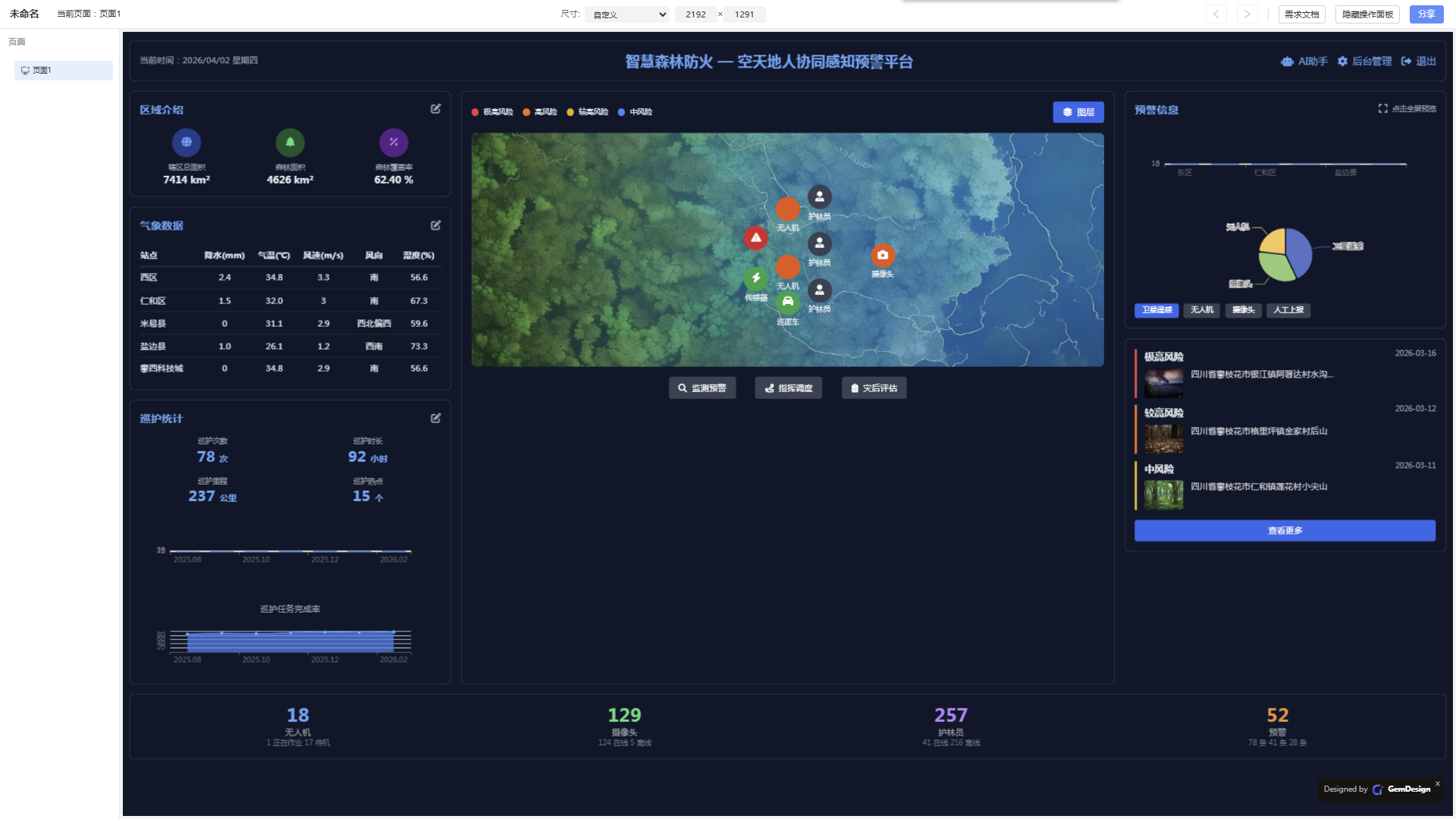The height and width of the screenshot is (819, 1456).
Task: Toggle 极高风险 legend item
Action: point(492,112)
